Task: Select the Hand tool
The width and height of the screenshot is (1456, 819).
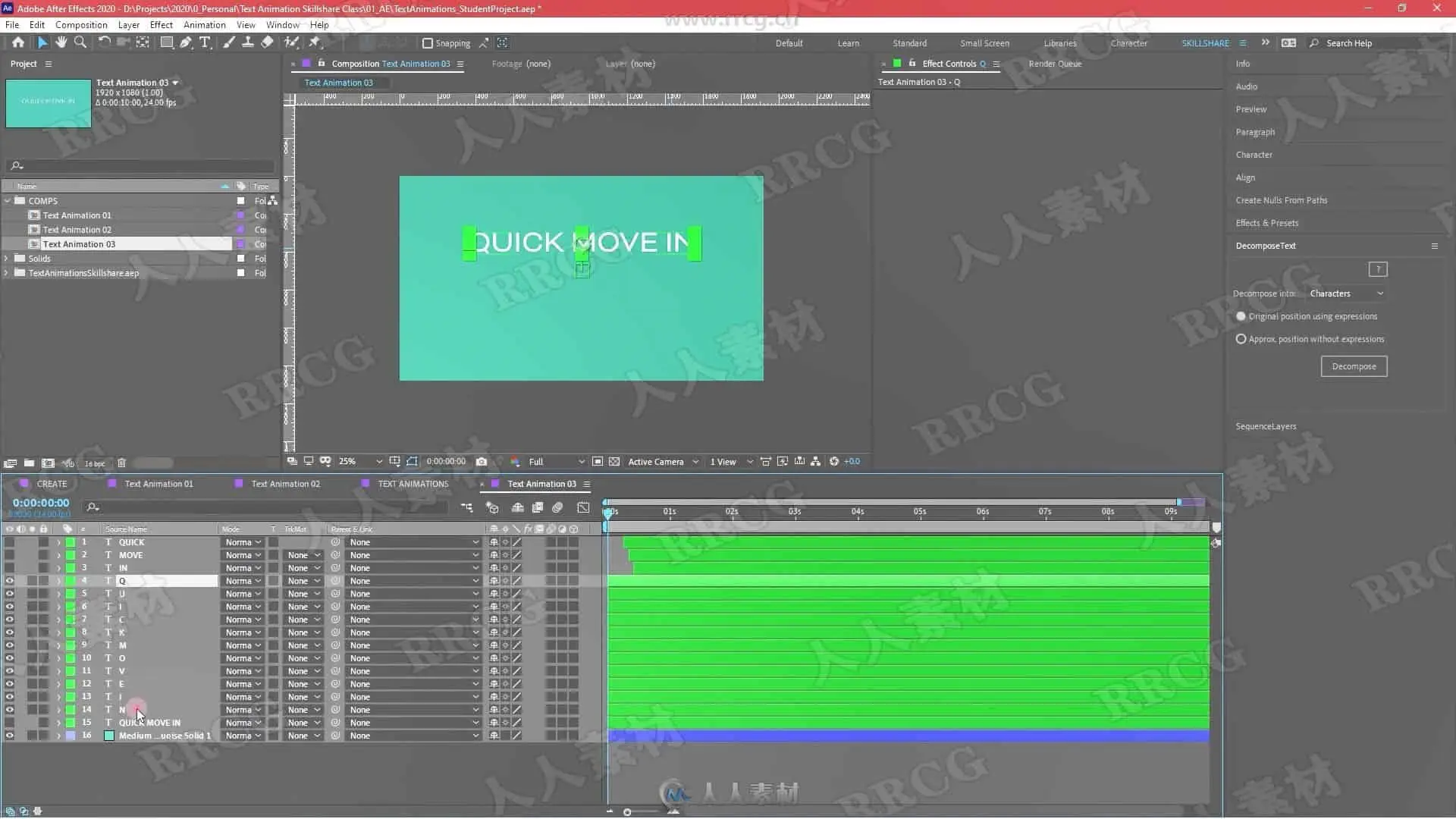Action: [61, 42]
